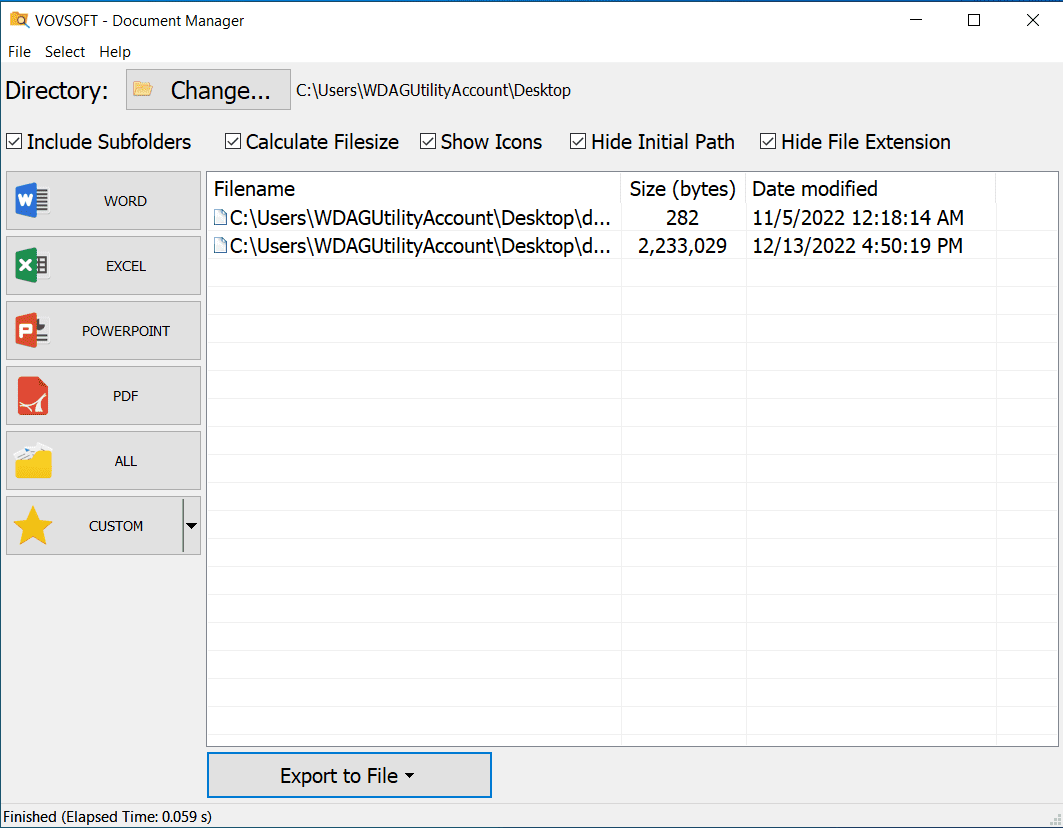Toggle the Hide Initial Path checkbox
This screenshot has height=828, width=1063.
click(x=578, y=142)
